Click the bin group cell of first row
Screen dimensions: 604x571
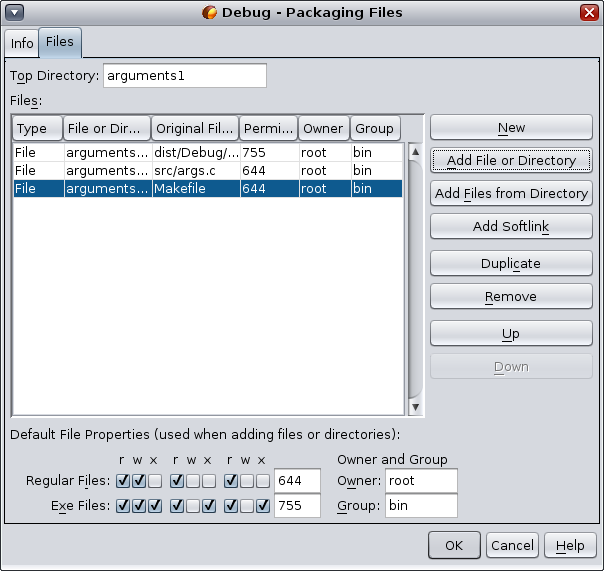[x=377, y=153]
